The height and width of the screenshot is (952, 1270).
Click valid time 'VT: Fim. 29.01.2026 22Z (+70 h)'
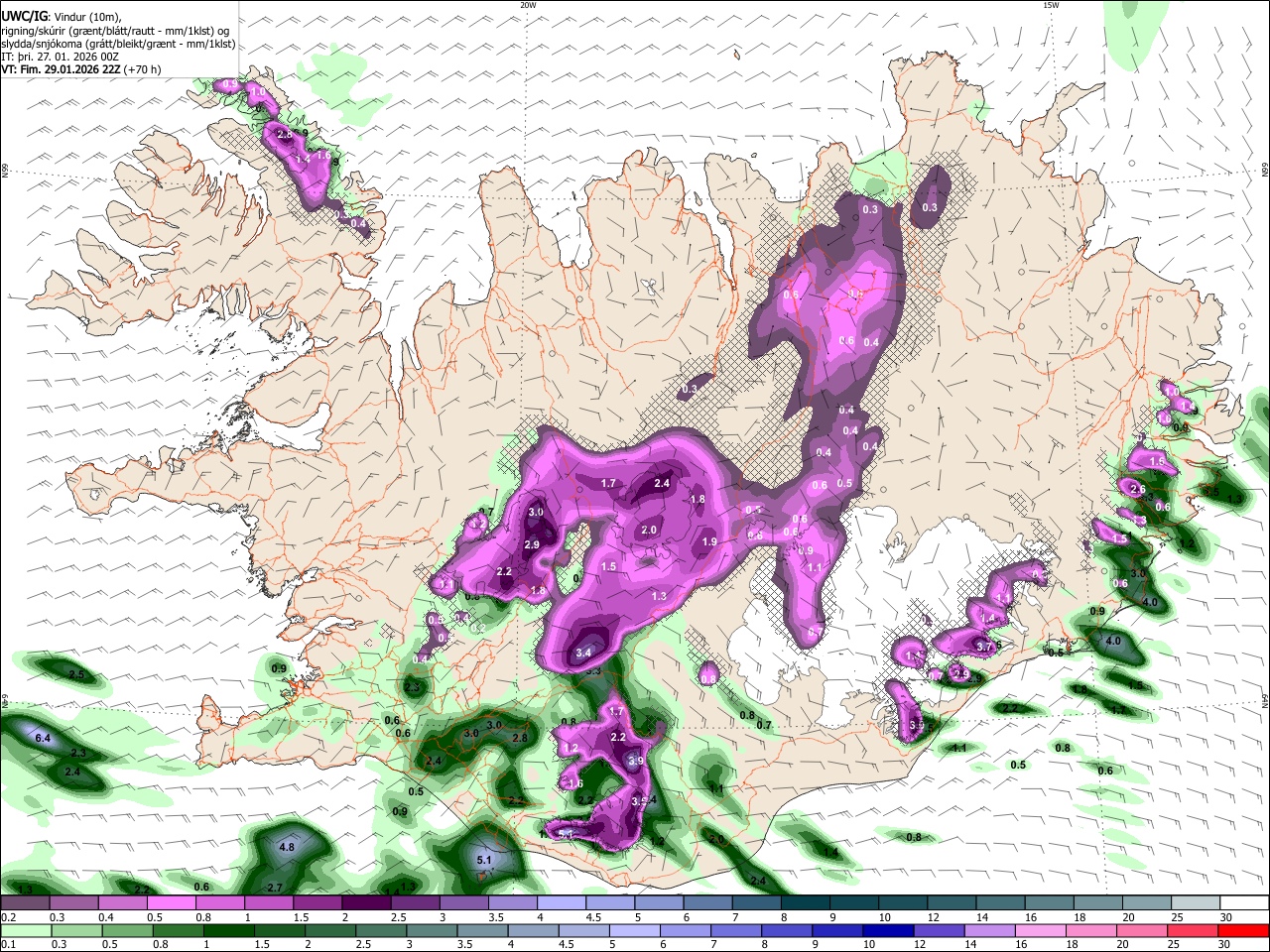81,69
